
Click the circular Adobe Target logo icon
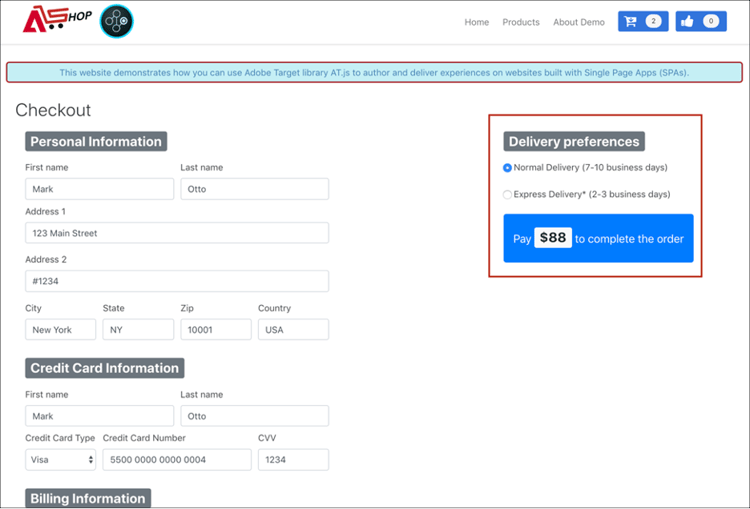pyautogui.click(x=117, y=22)
